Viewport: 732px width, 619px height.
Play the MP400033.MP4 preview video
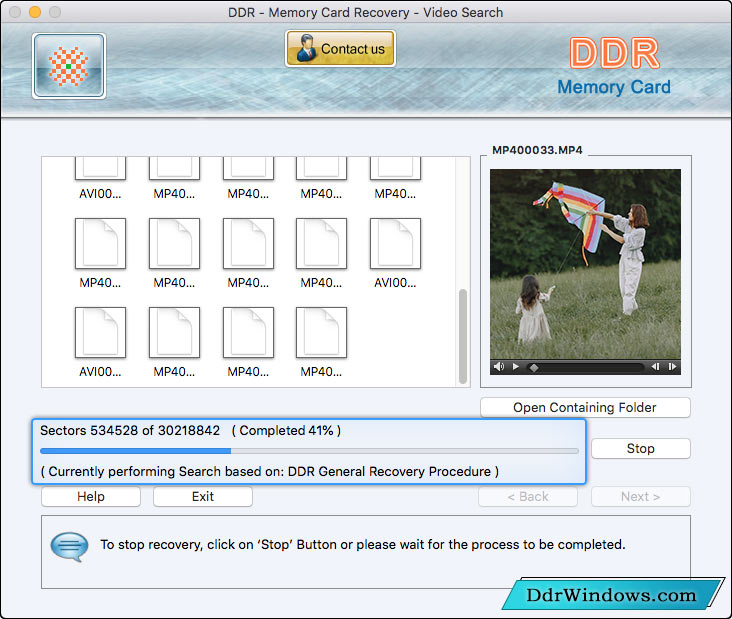click(x=515, y=366)
